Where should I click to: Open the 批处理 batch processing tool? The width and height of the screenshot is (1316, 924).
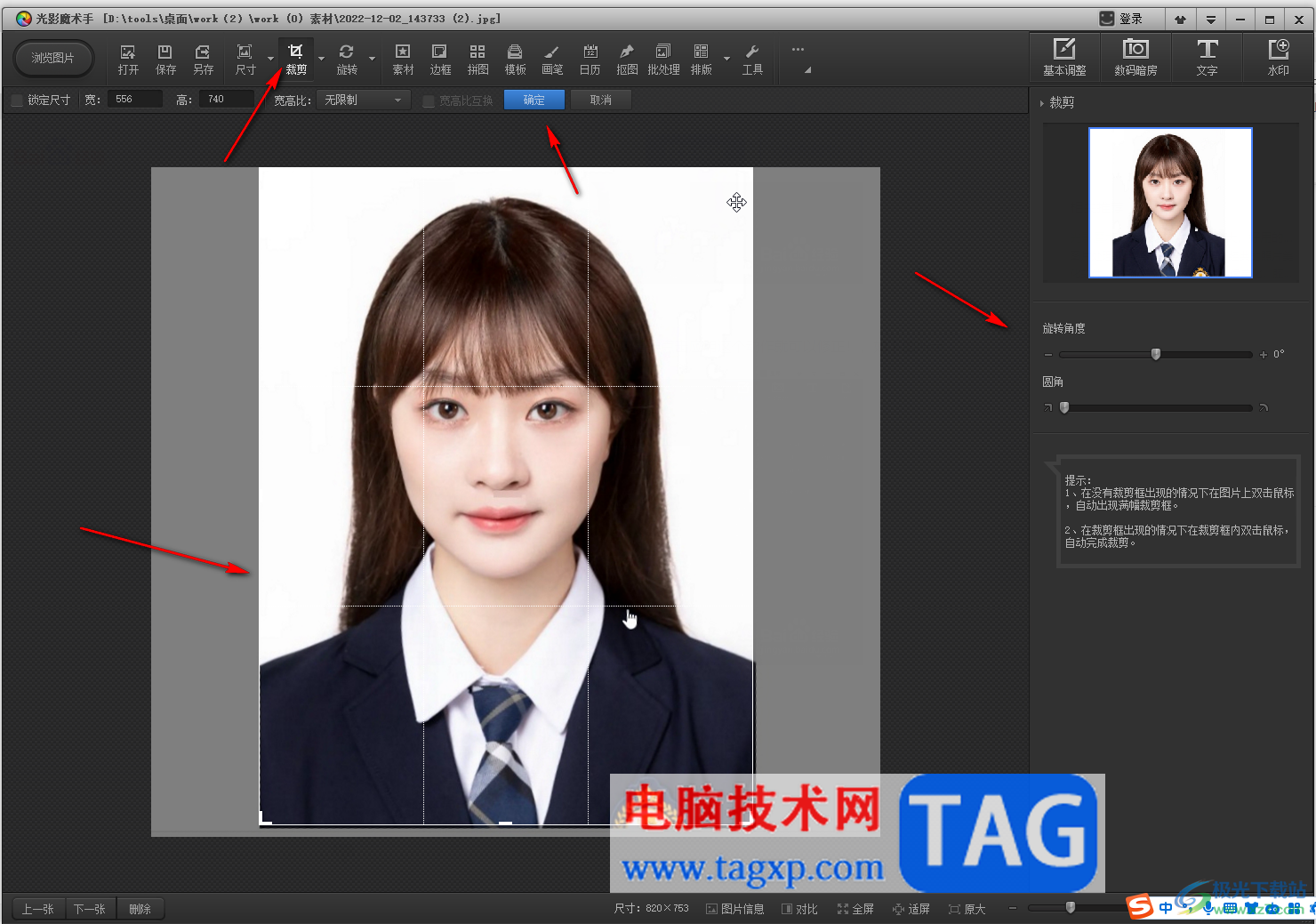[x=663, y=59]
